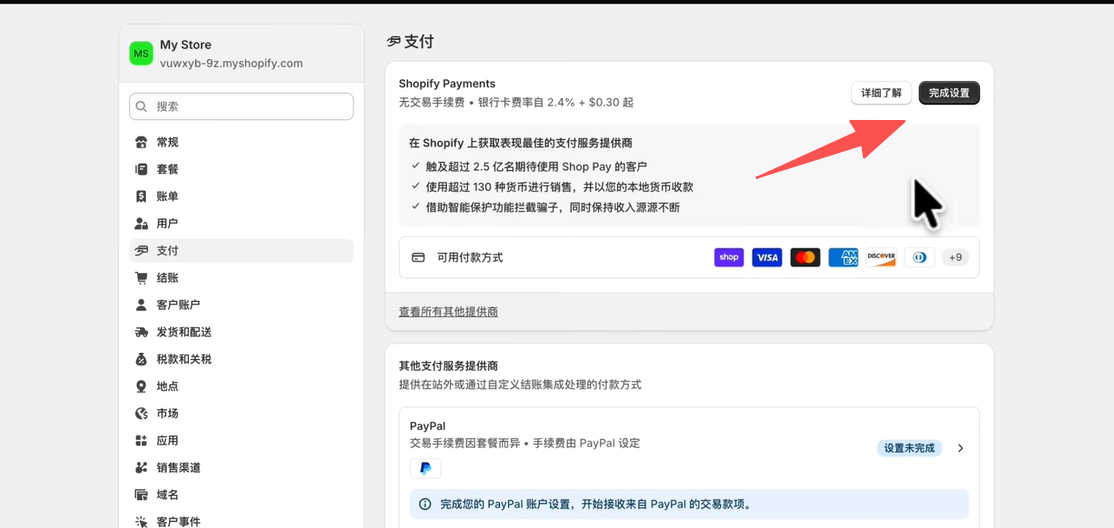
Task: Click the 套餐 plan icon
Action: [x=141, y=169]
